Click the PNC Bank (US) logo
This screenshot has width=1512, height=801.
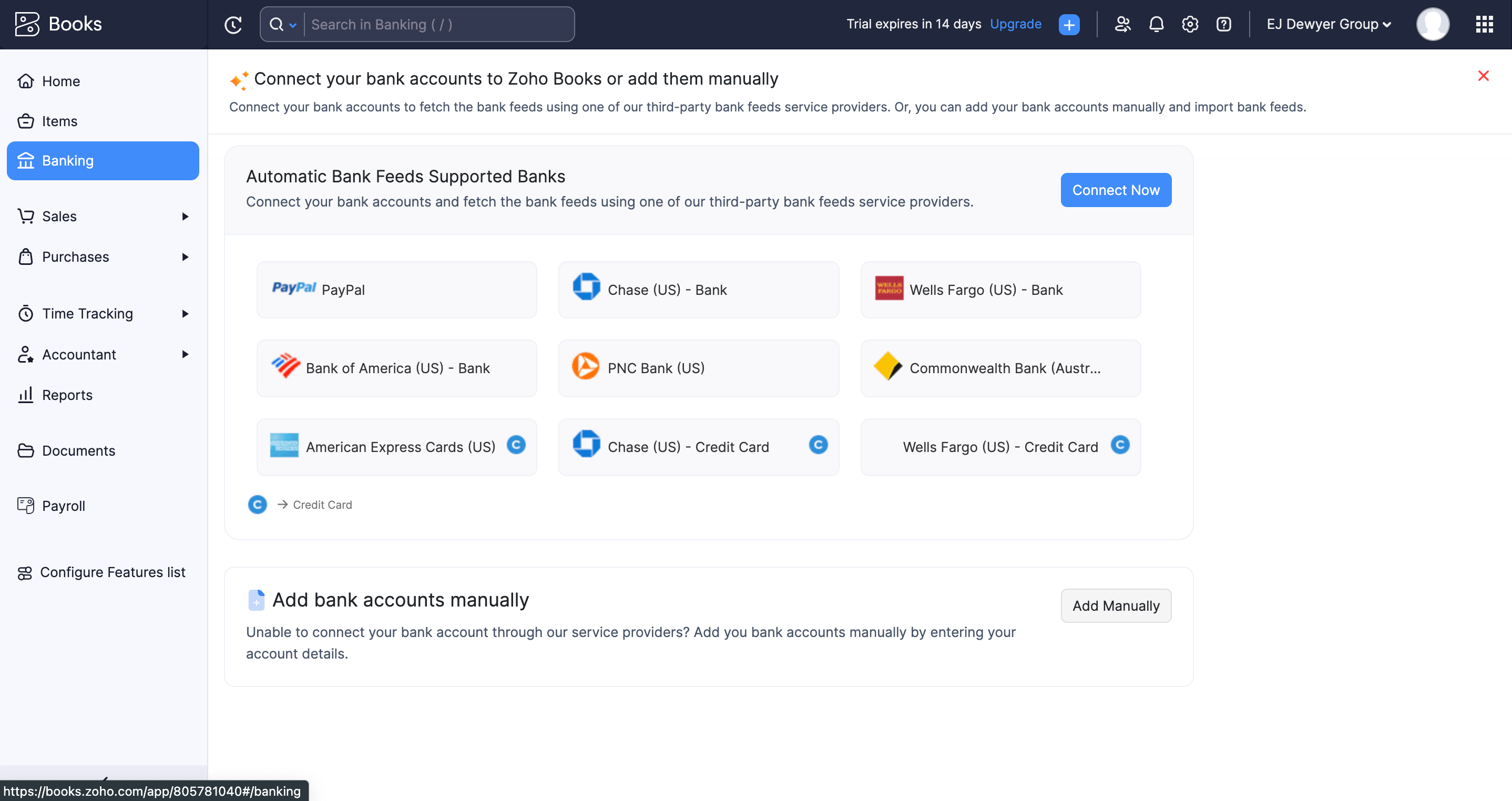pyautogui.click(x=585, y=366)
